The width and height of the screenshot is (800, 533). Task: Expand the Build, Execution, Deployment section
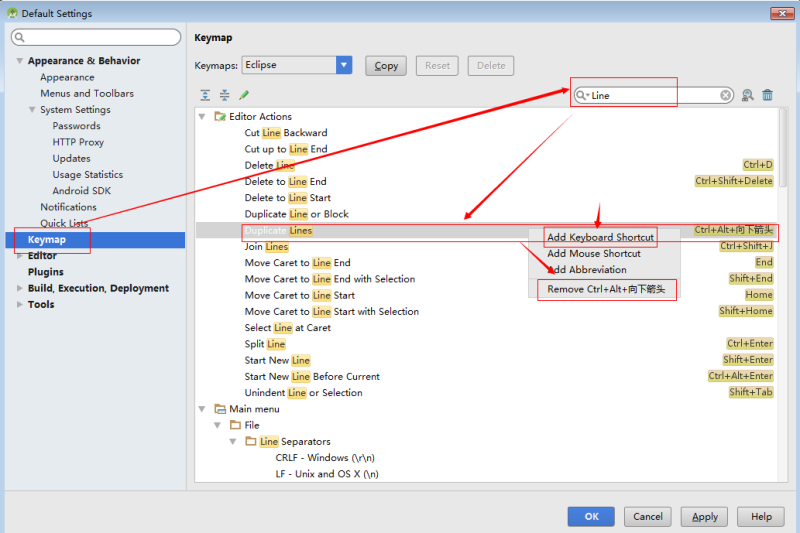pos(19,288)
